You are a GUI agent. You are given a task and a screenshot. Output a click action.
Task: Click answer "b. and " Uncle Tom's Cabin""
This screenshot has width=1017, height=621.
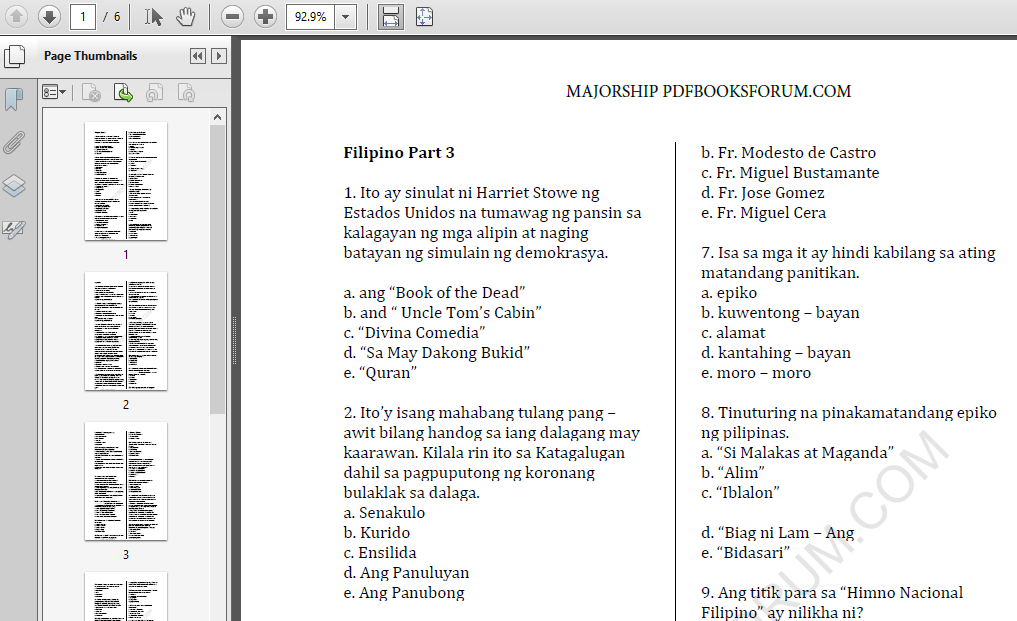[442, 313]
